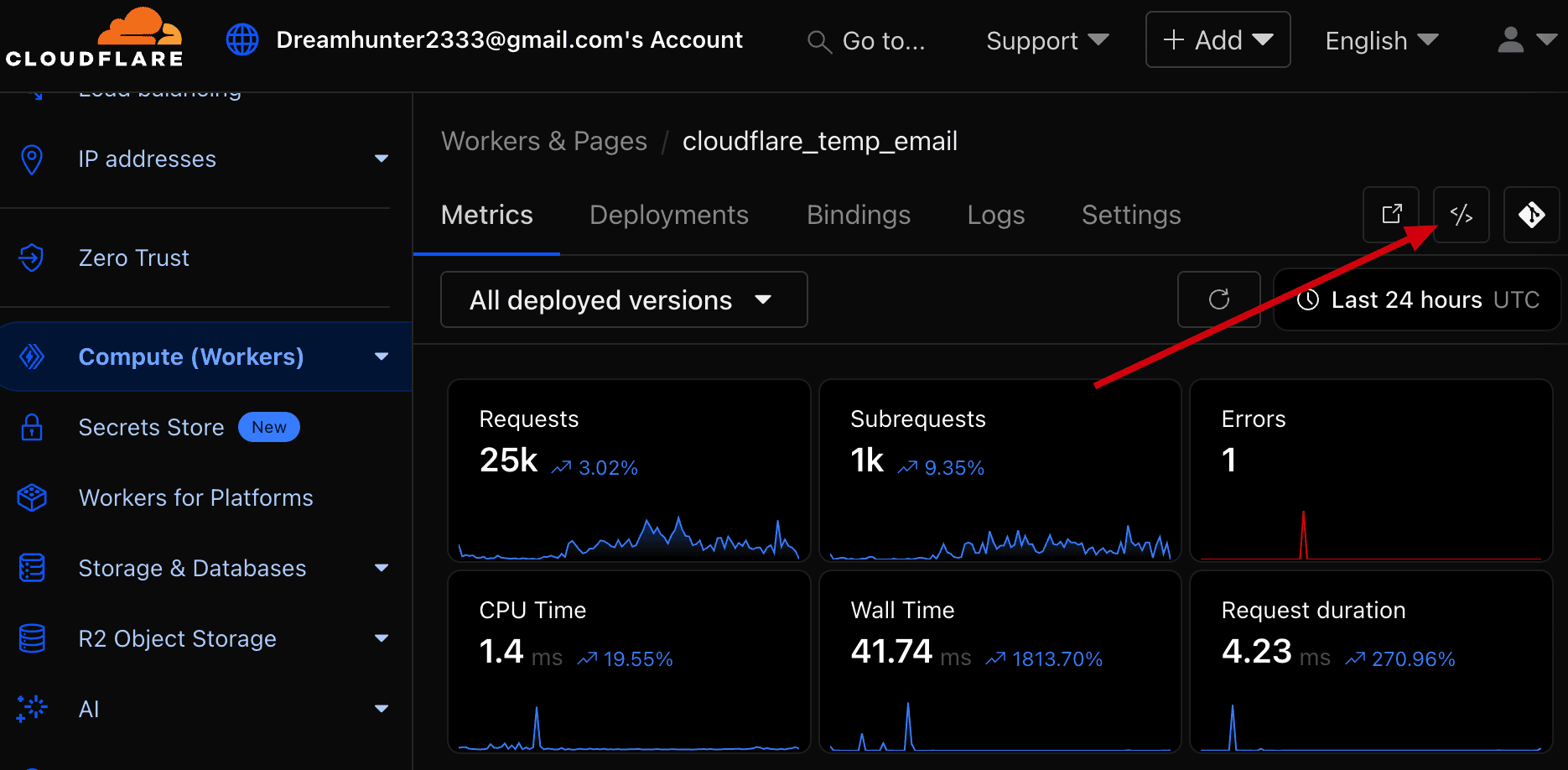Open the All deployed versions dropdown
This screenshot has height=770, width=1568.
(623, 299)
